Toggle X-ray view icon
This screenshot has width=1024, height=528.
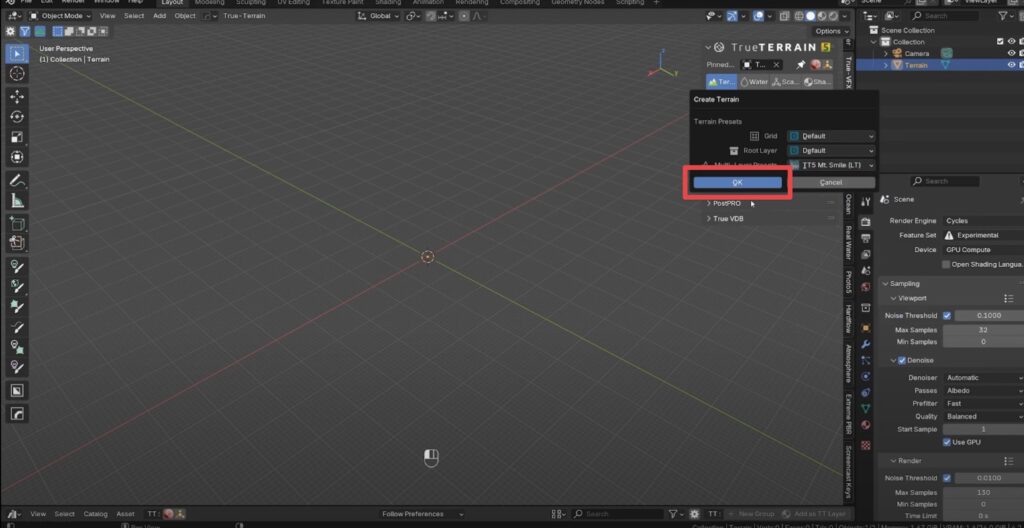point(782,16)
